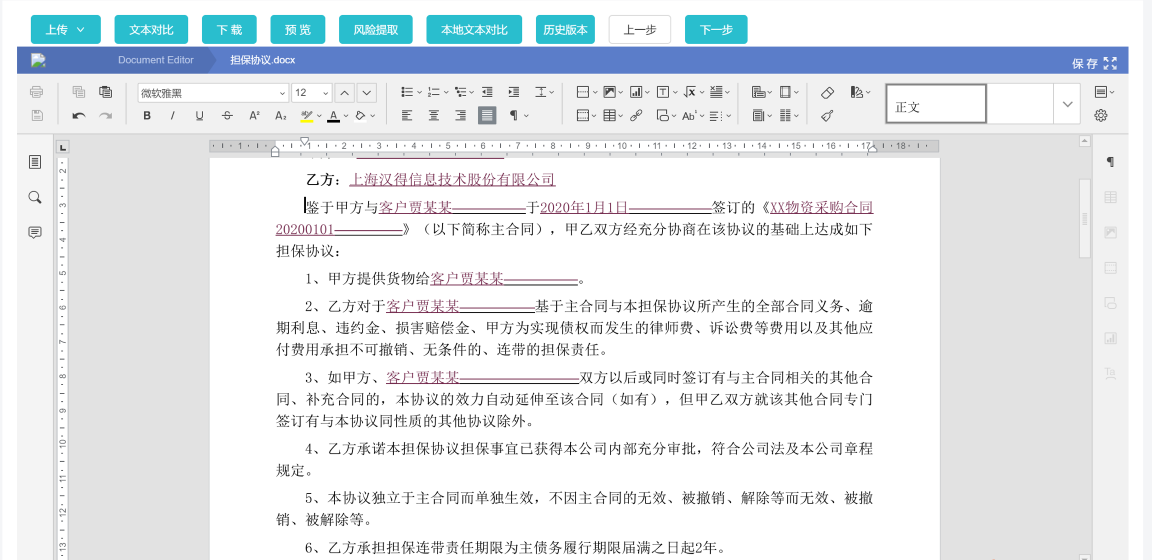Open the font name dropdown 微软雅黑
Image resolution: width=1152 pixels, height=560 pixels.
[x=212, y=93]
